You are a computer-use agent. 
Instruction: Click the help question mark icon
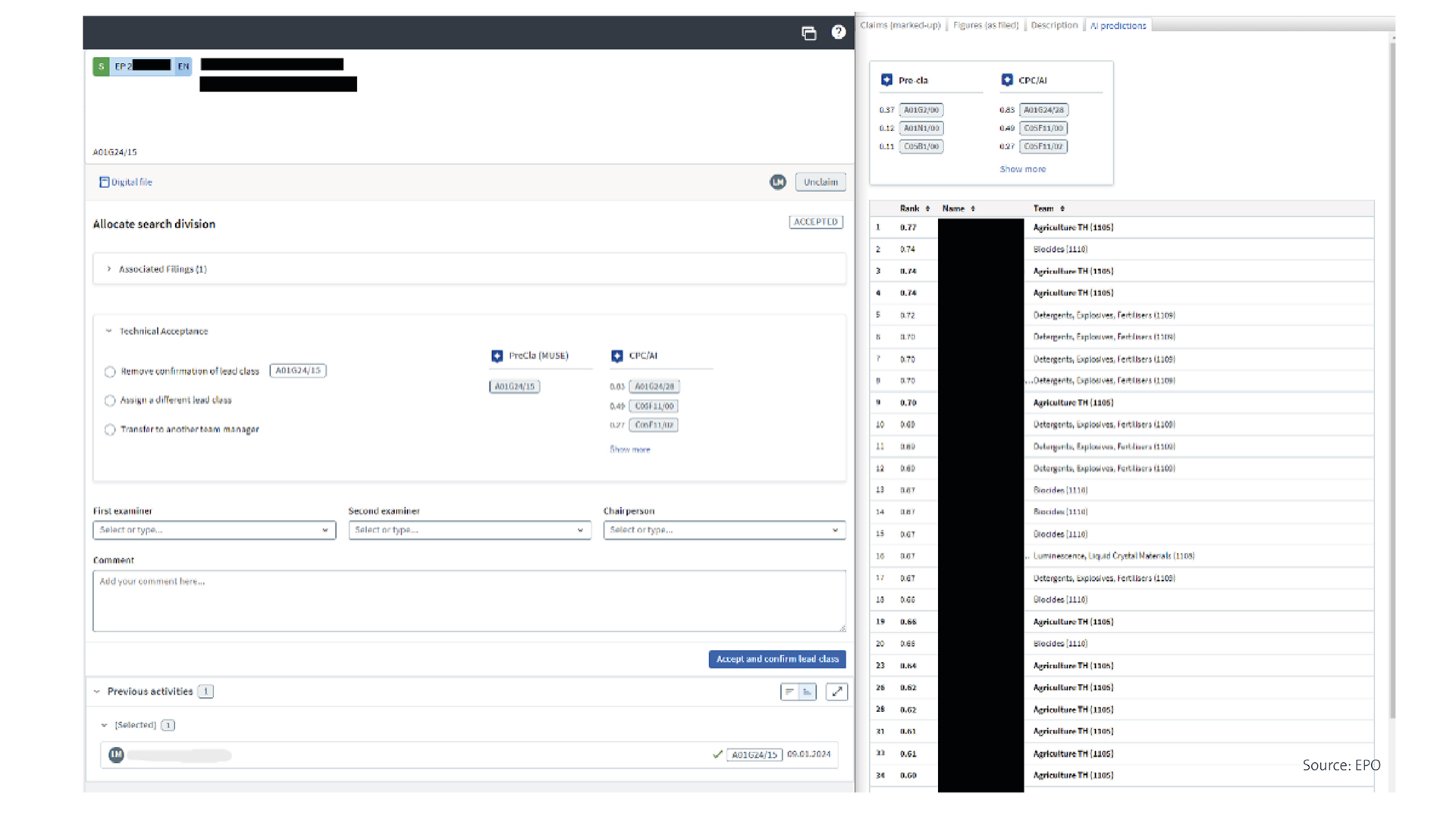(838, 32)
